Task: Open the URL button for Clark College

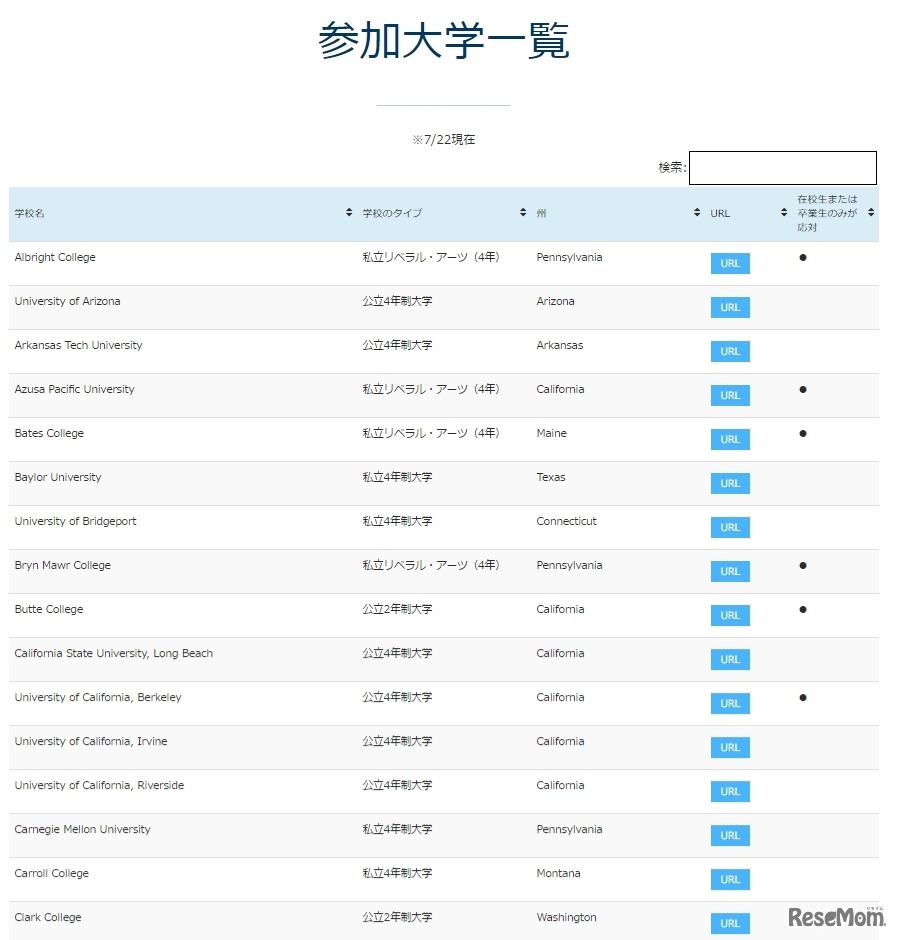Action: coord(729,923)
